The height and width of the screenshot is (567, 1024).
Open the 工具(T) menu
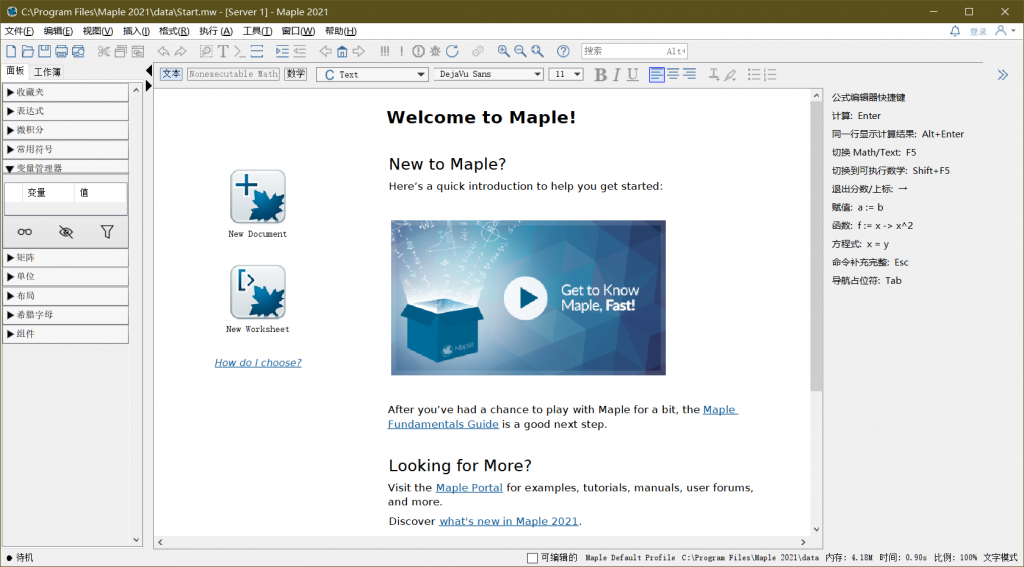click(x=257, y=31)
